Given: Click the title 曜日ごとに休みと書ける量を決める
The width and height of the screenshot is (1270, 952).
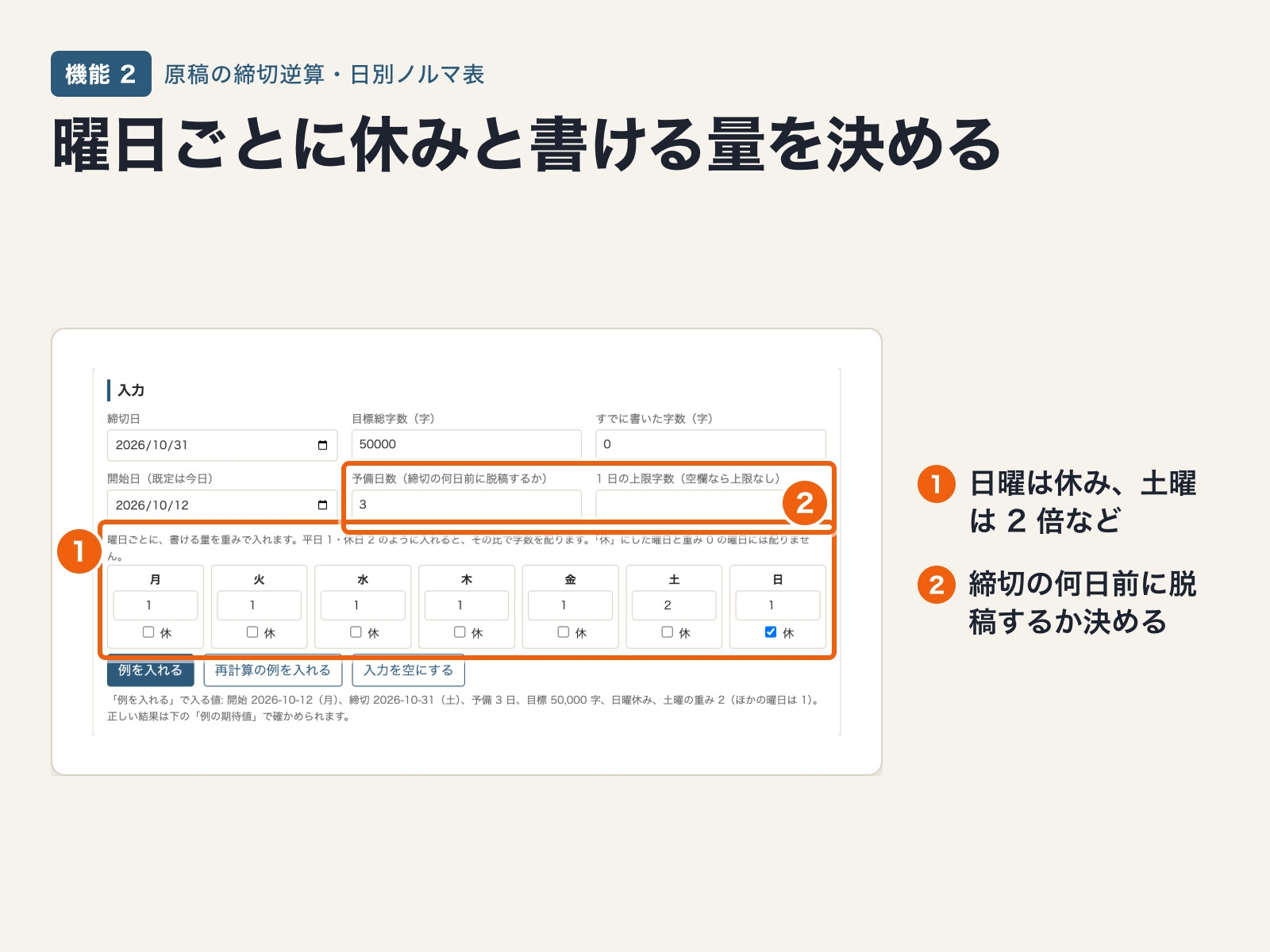Looking at the screenshot, I should tap(527, 144).
